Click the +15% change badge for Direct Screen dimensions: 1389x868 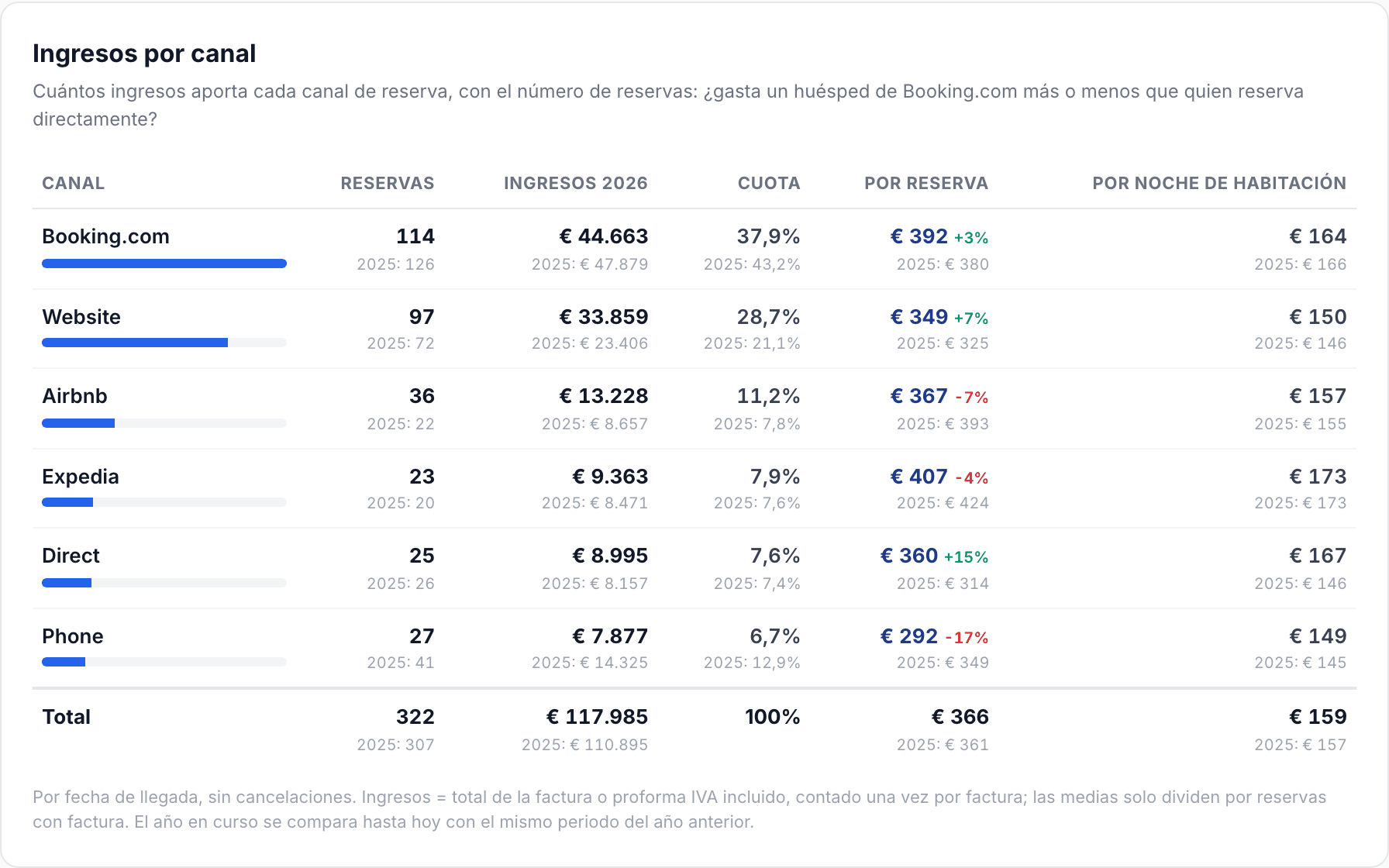(x=966, y=557)
